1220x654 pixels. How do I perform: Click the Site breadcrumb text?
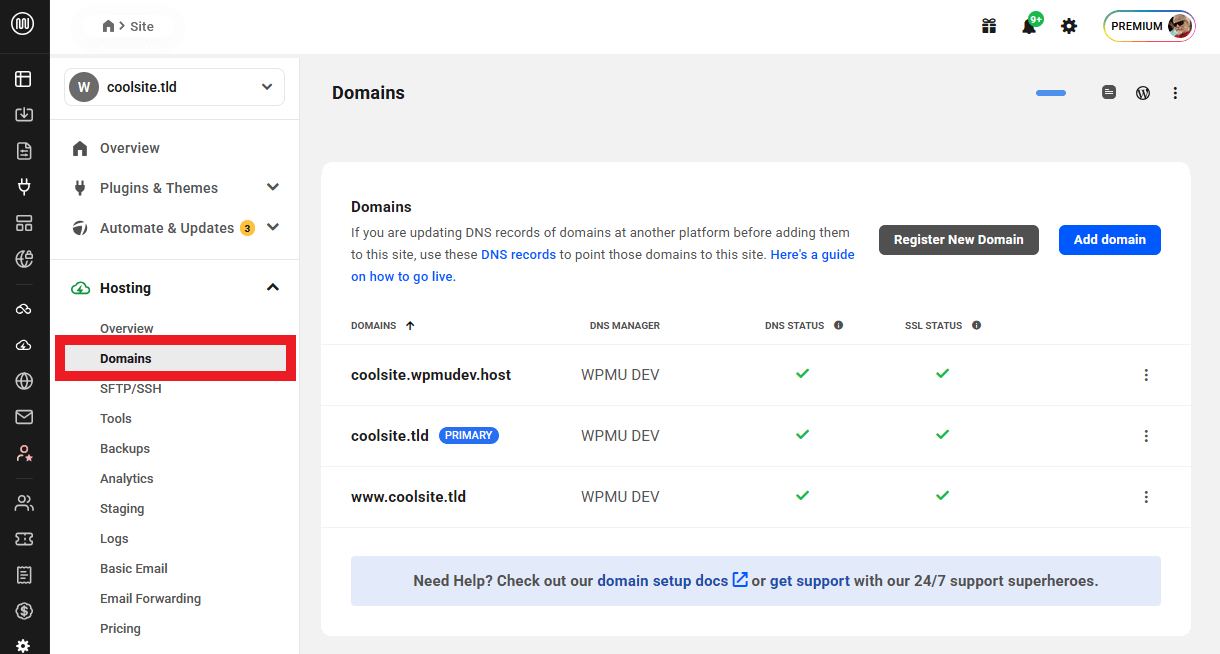click(x=142, y=26)
